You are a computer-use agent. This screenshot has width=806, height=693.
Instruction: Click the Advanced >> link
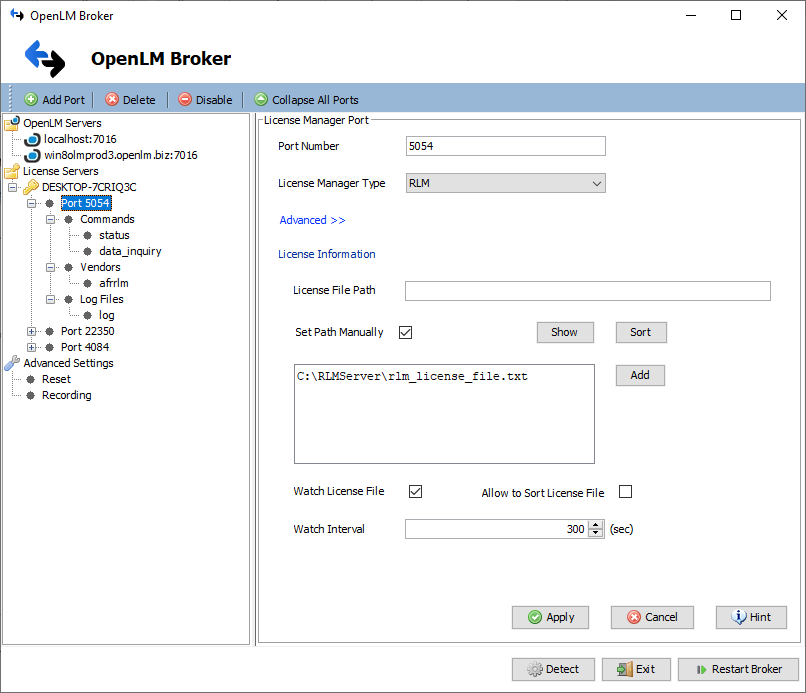tap(312, 220)
